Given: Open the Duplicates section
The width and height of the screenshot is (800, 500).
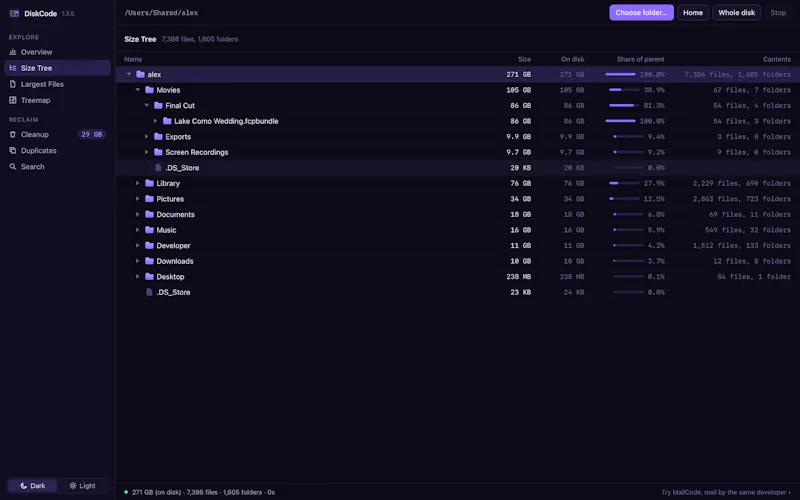Looking at the screenshot, I should 57,151.
